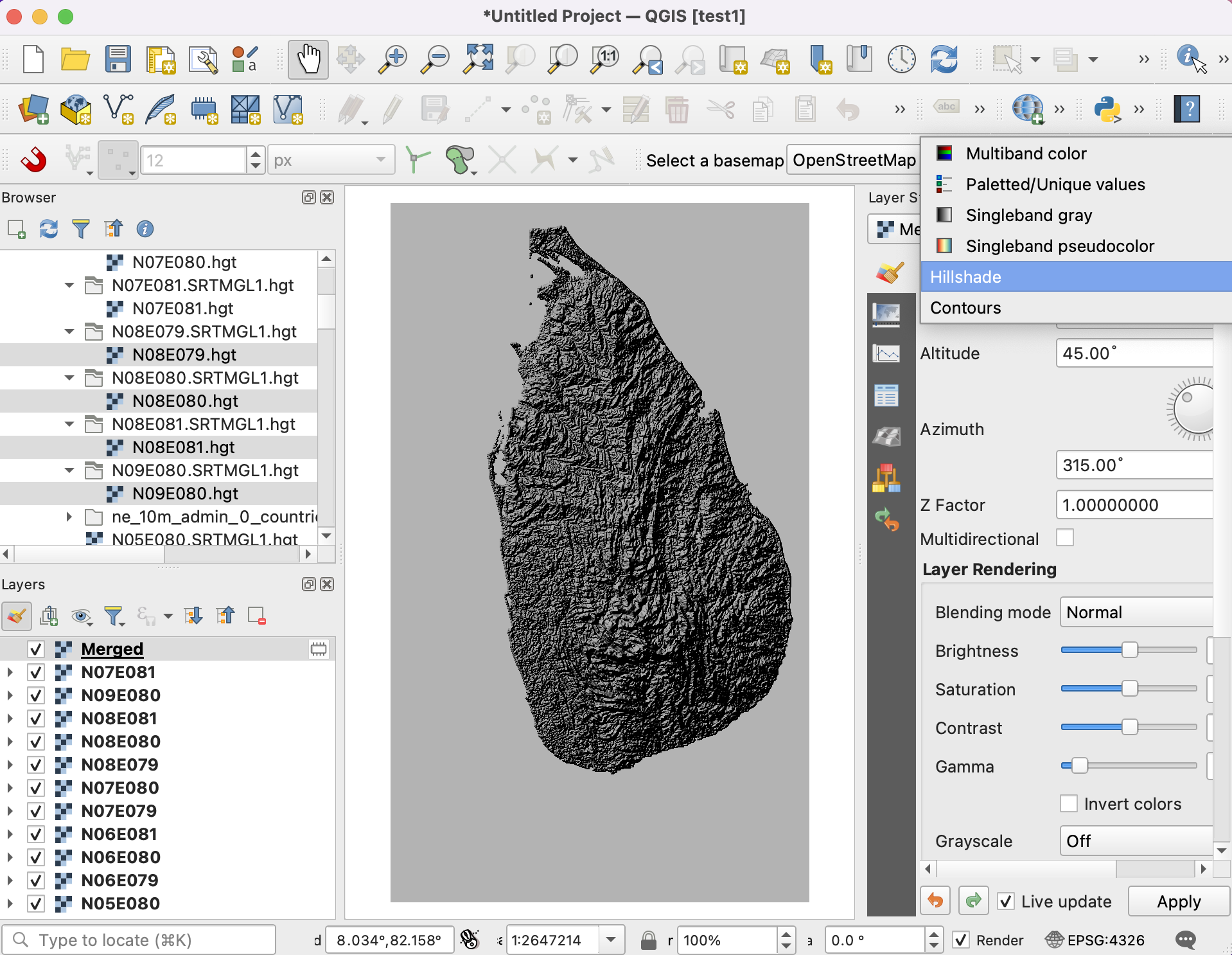Select Contours from the renderer list

[965, 308]
